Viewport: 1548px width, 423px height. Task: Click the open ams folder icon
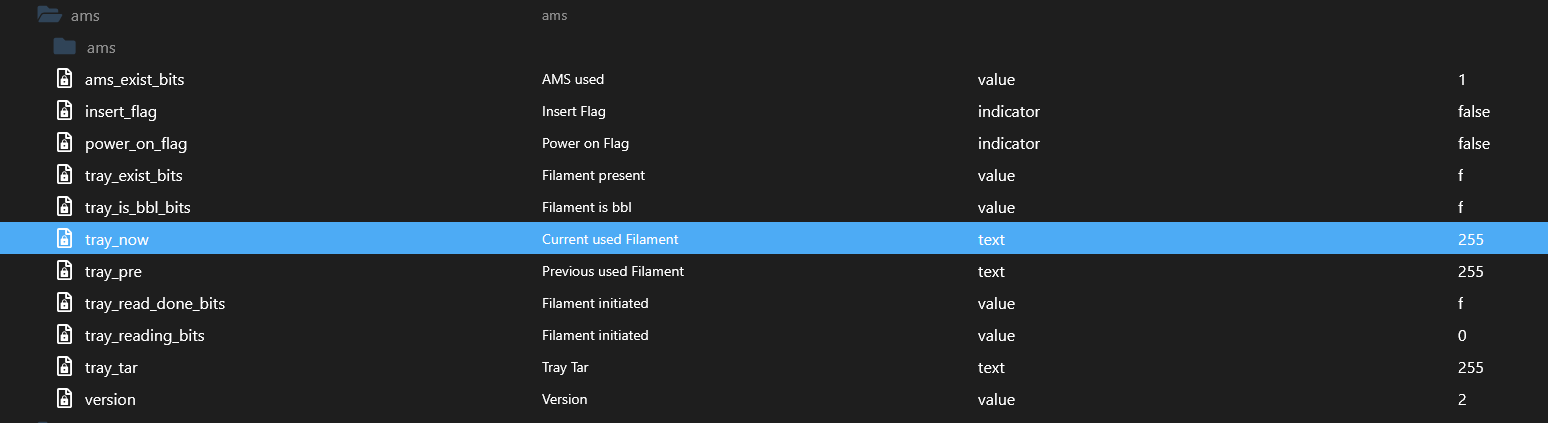[49, 15]
